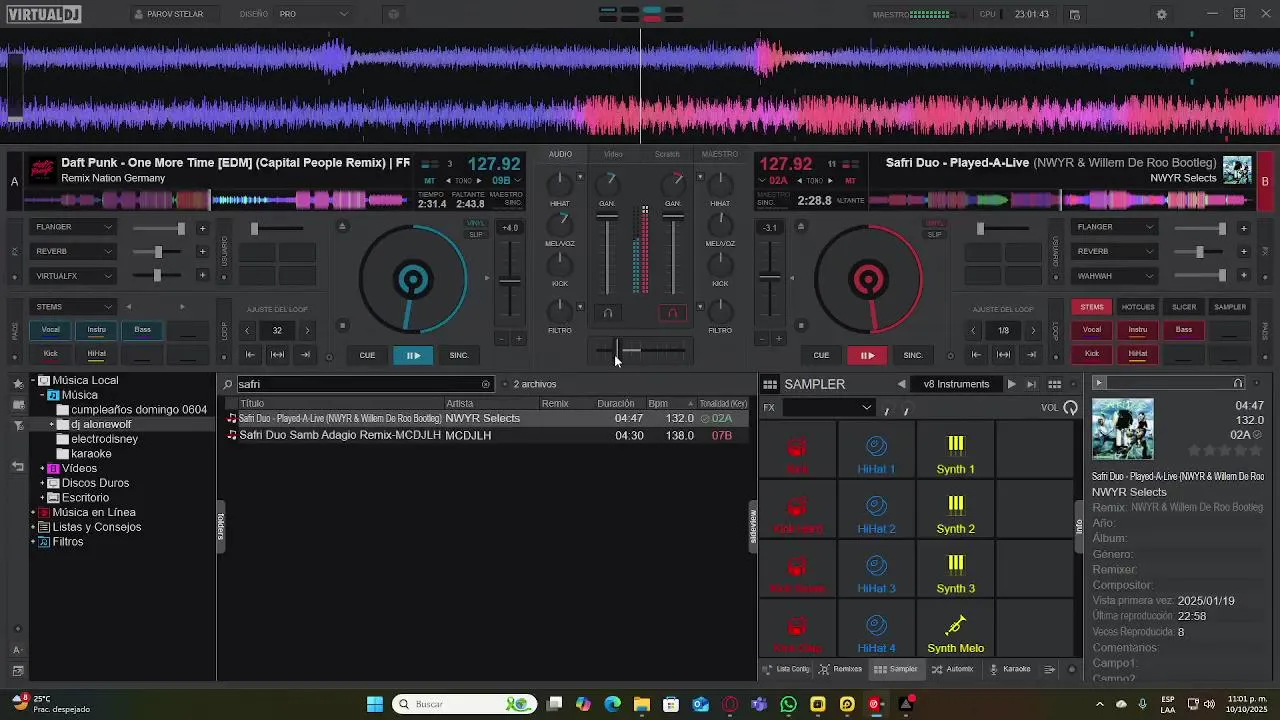Open File Explorer from the taskbar
This screenshot has height=720, width=1280.
click(x=642, y=704)
